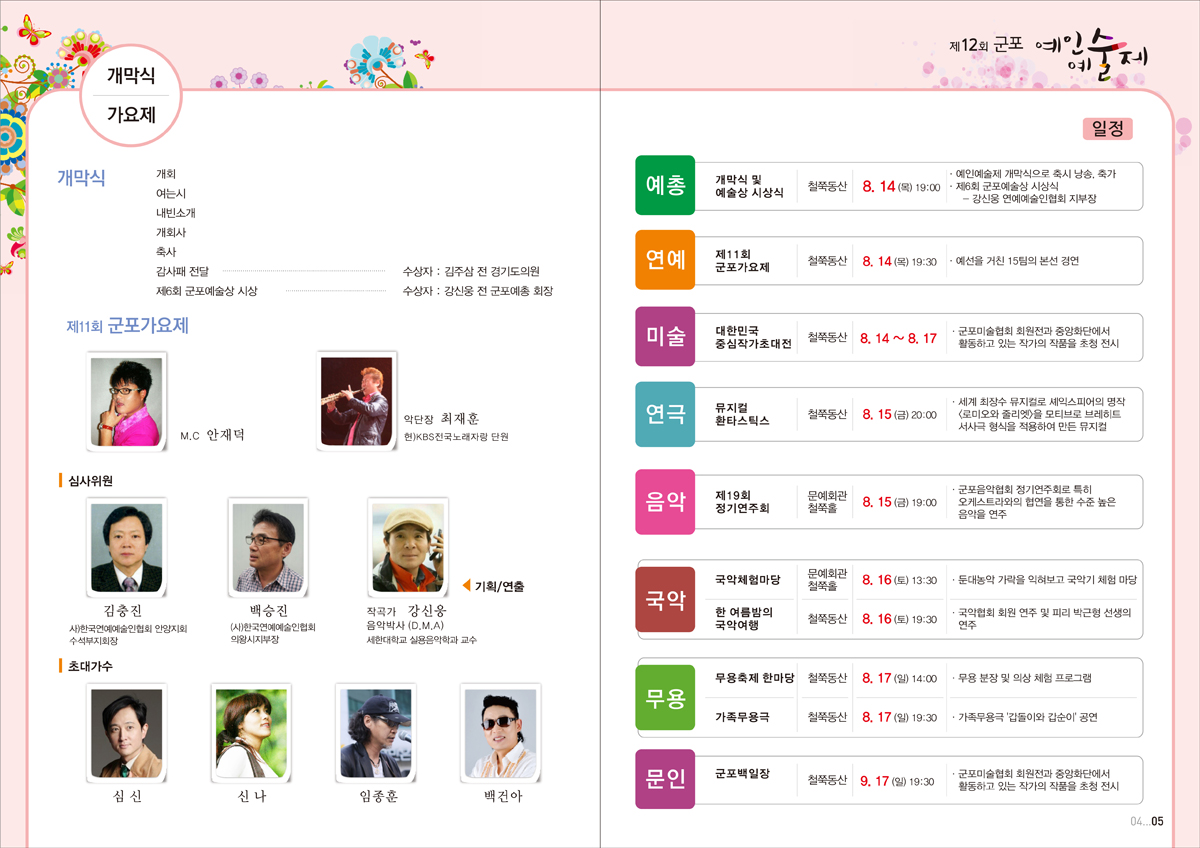Select the 개막식 가요제 circular tab

click(x=131, y=95)
